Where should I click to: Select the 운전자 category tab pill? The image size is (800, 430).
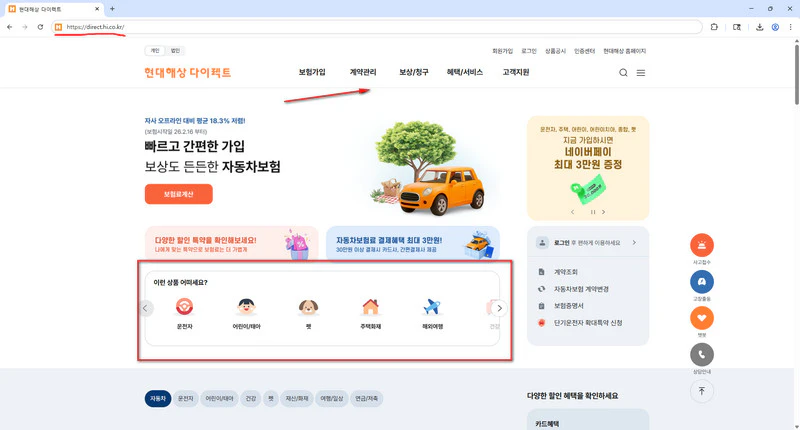(185, 398)
